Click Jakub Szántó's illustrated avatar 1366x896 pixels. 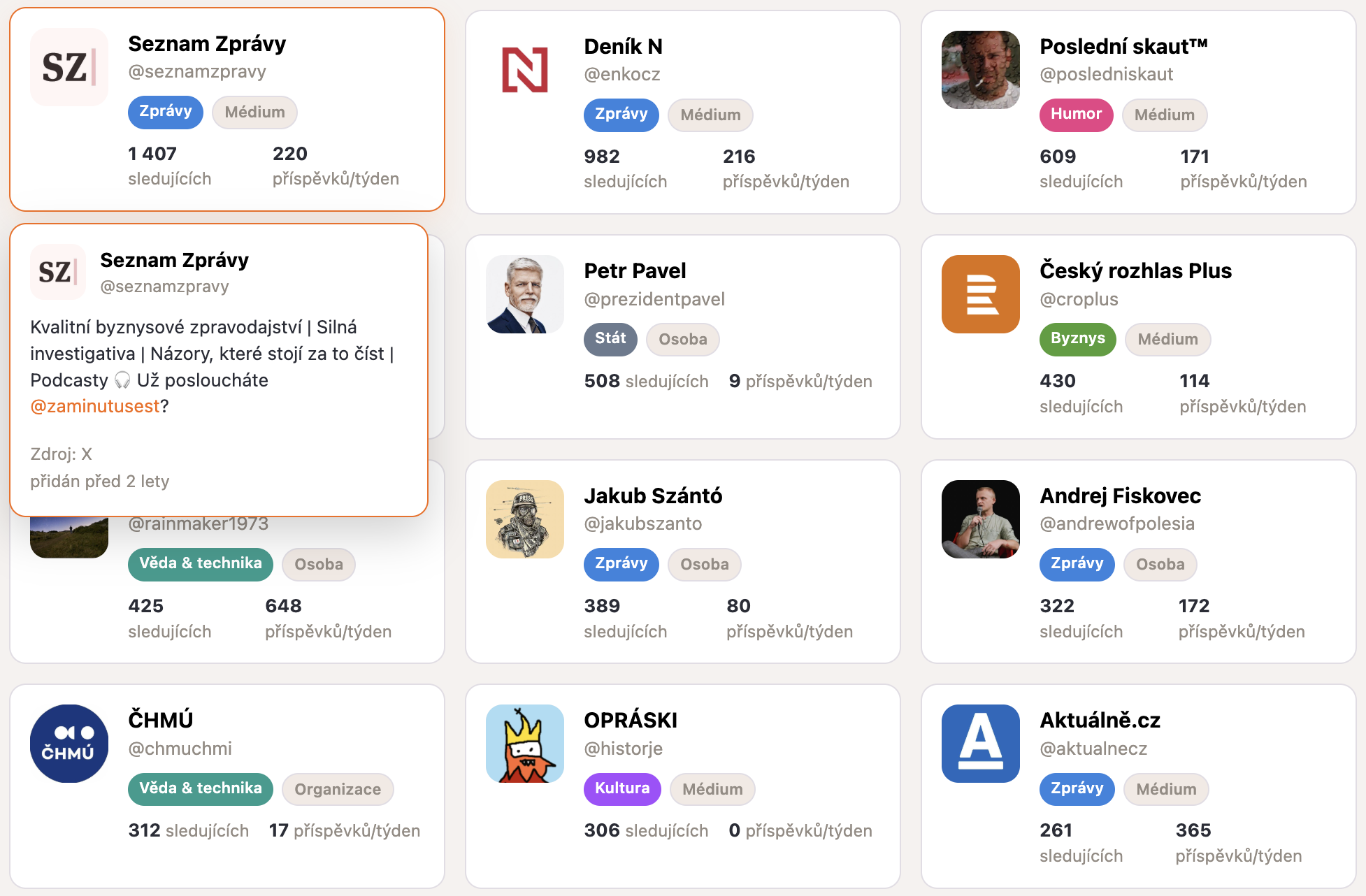tap(525, 519)
